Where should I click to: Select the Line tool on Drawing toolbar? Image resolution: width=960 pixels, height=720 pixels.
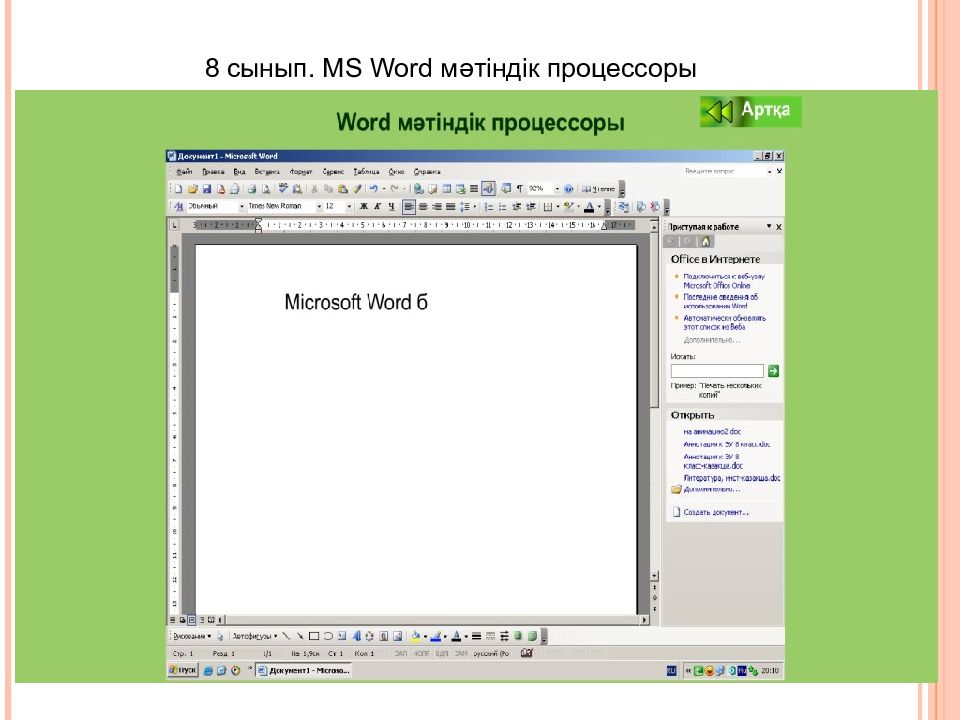click(x=286, y=636)
